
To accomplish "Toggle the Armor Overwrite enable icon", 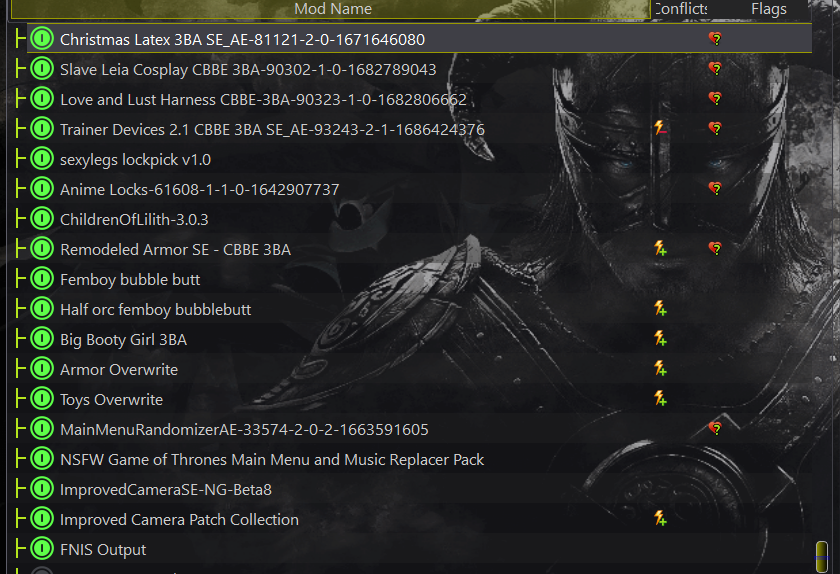I will point(42,369).
